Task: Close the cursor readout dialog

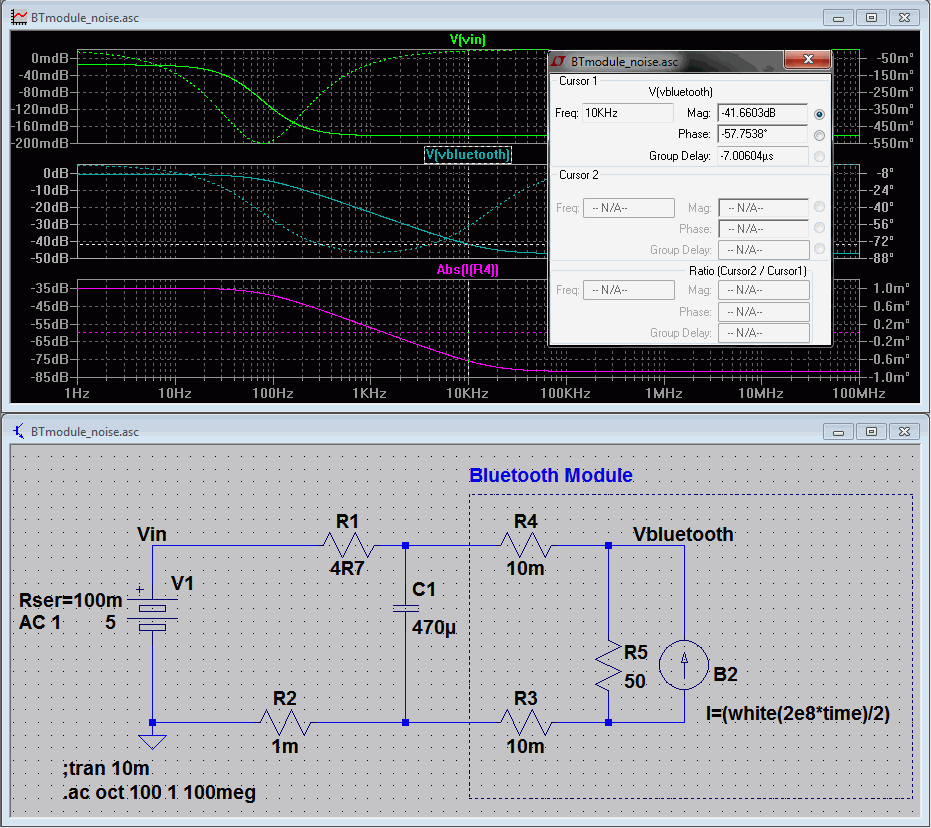Action: click(806, 61)
